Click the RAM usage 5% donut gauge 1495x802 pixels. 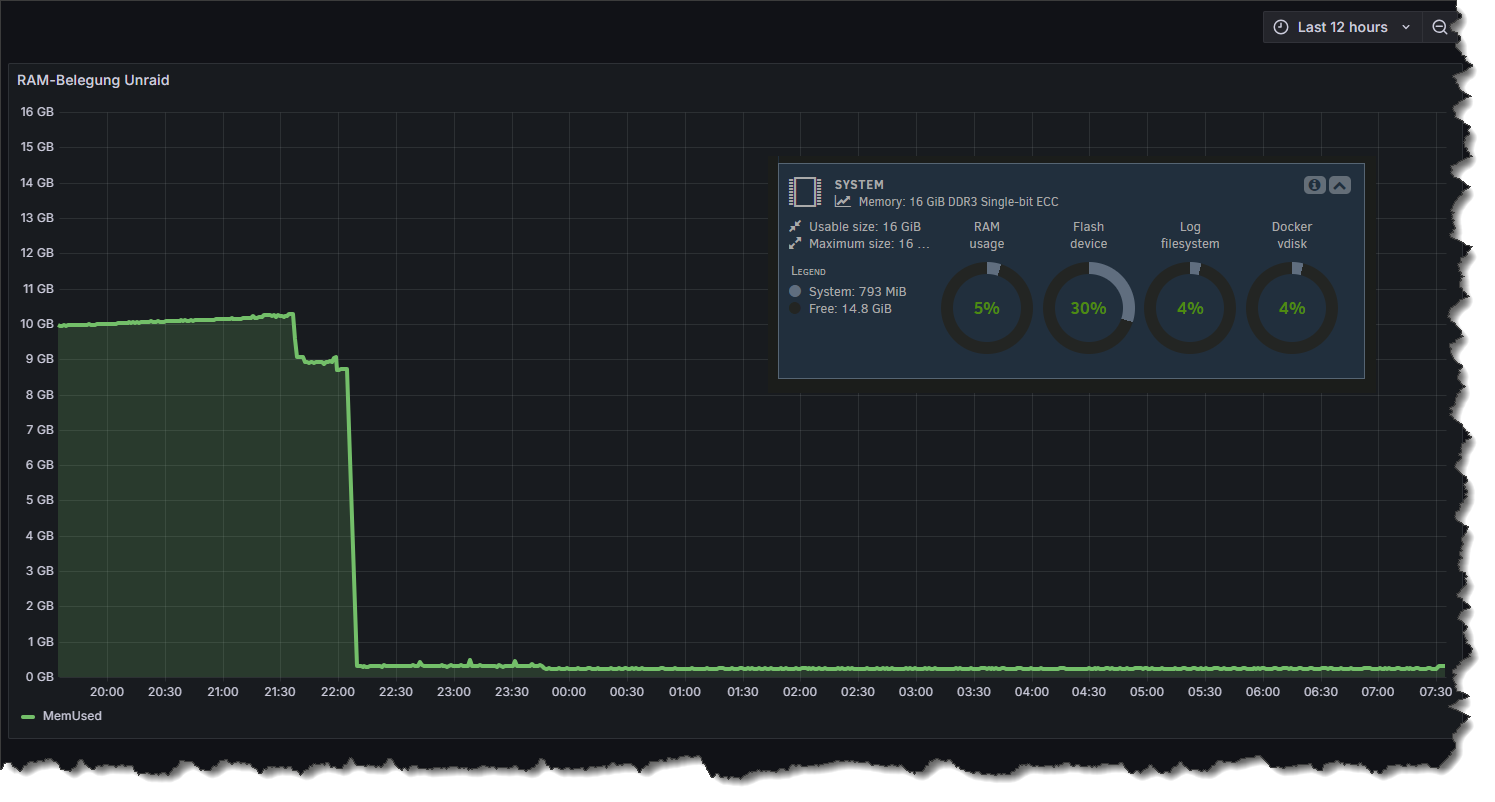[x=987, y=308]
